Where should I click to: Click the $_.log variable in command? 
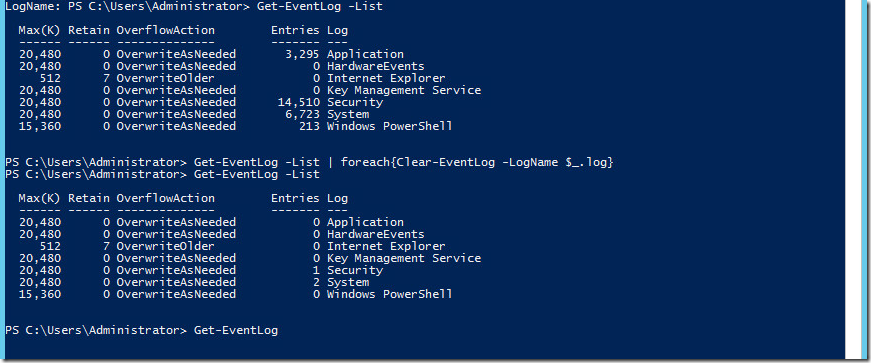pos(584,162)
